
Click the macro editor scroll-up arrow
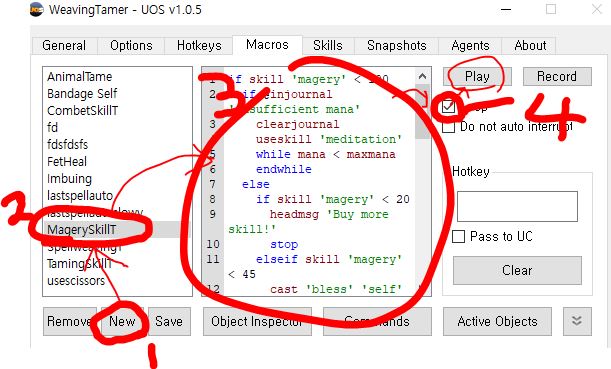[422, 77]
